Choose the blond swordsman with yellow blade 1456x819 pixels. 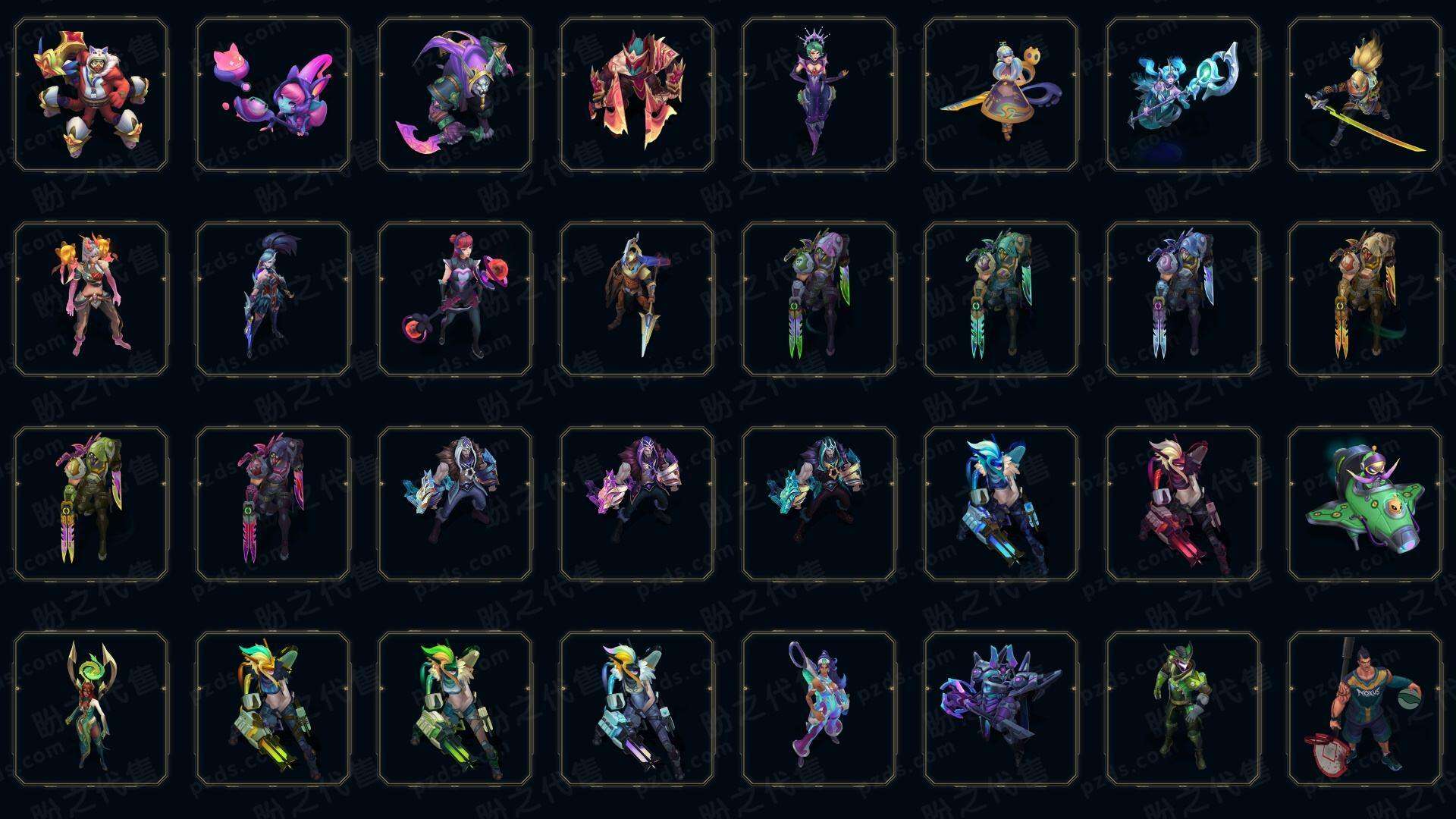pyautogui.click(x=1365, y=94)
